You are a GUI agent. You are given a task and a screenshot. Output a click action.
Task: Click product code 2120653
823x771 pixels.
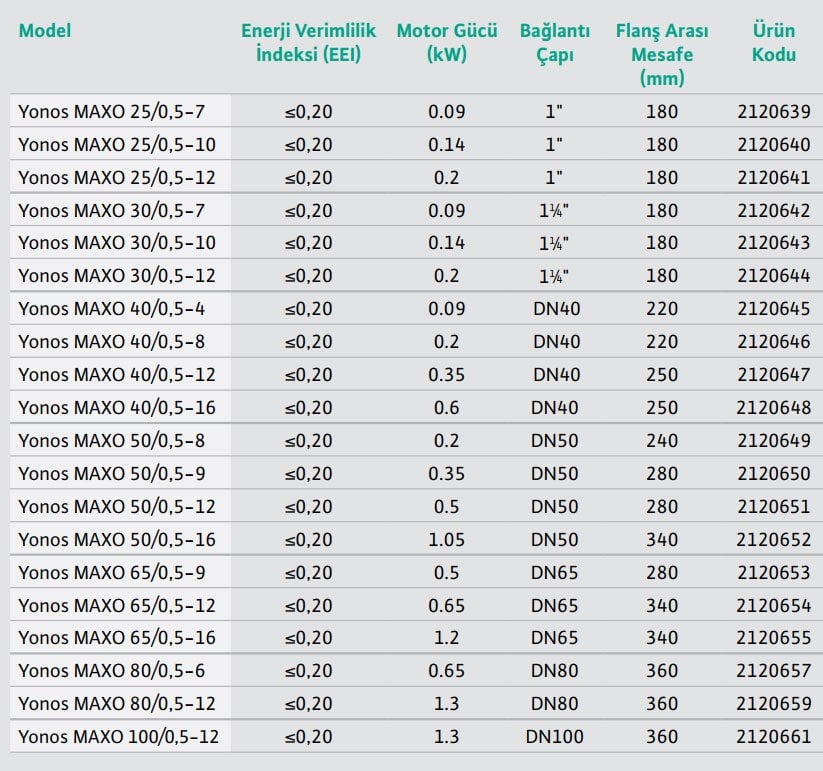(x=774, y=572)
